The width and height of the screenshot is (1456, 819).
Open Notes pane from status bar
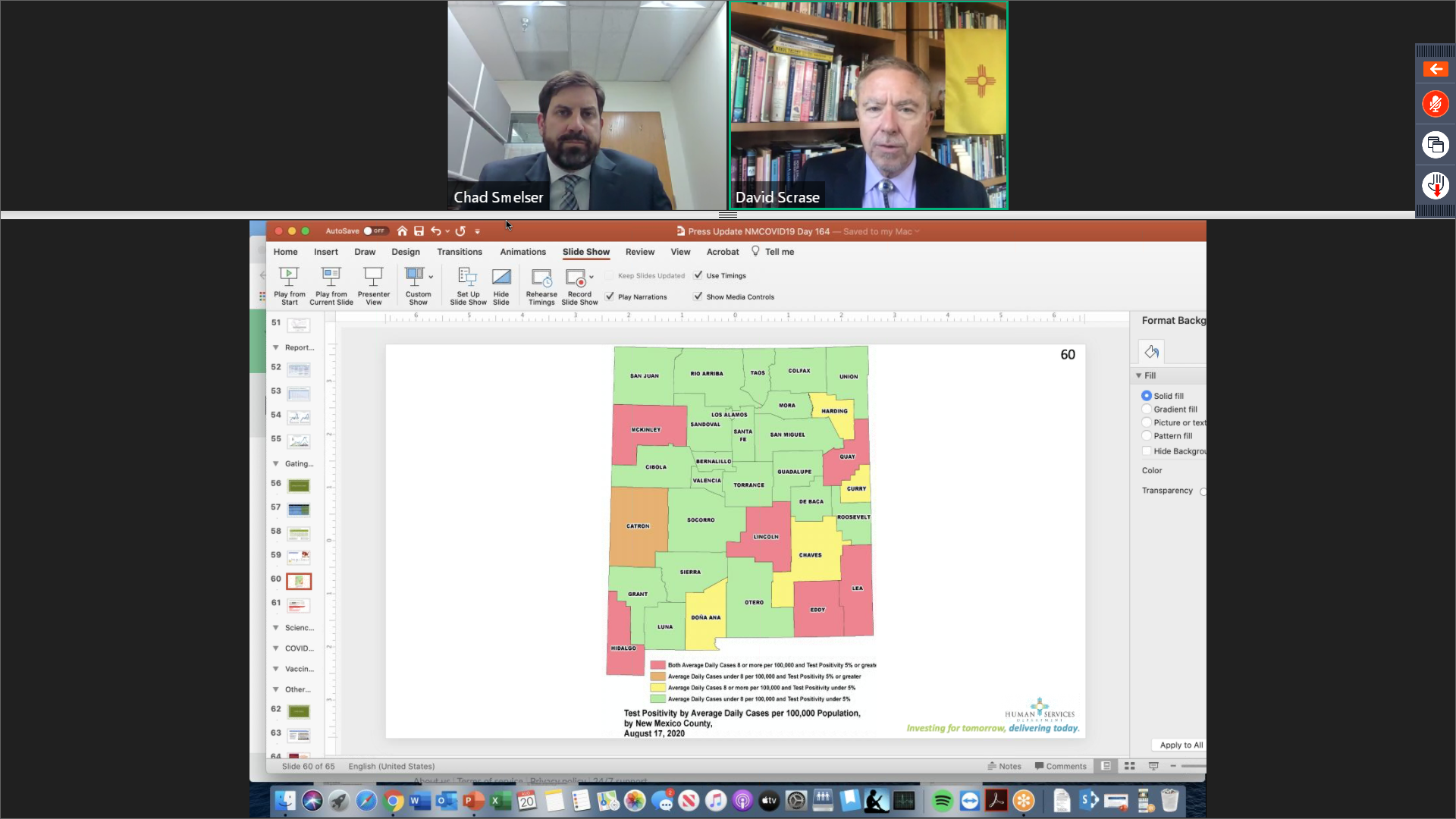coord(1004,767)
